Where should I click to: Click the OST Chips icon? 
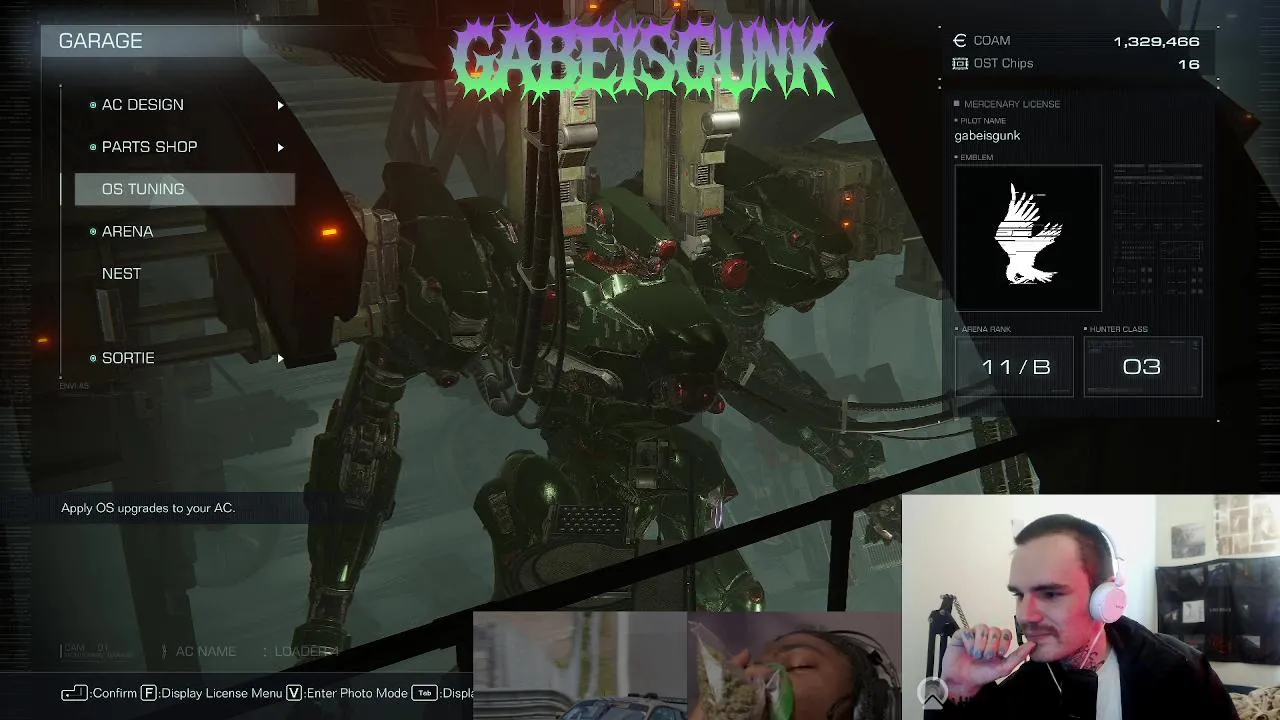pos(960,63)
